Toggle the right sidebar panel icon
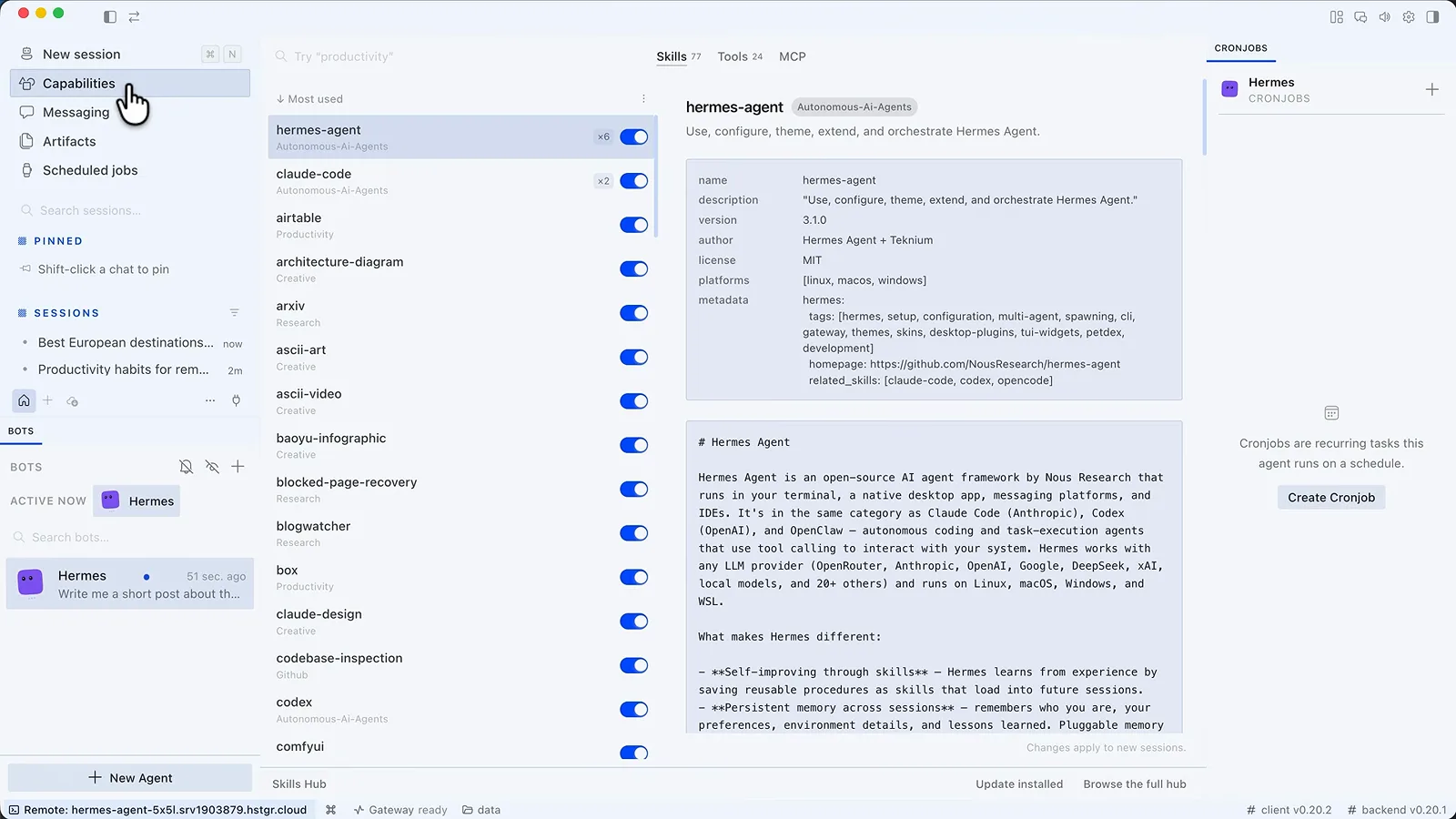The width and height of the screenshot is (1456, 819). coord(1432,16)
